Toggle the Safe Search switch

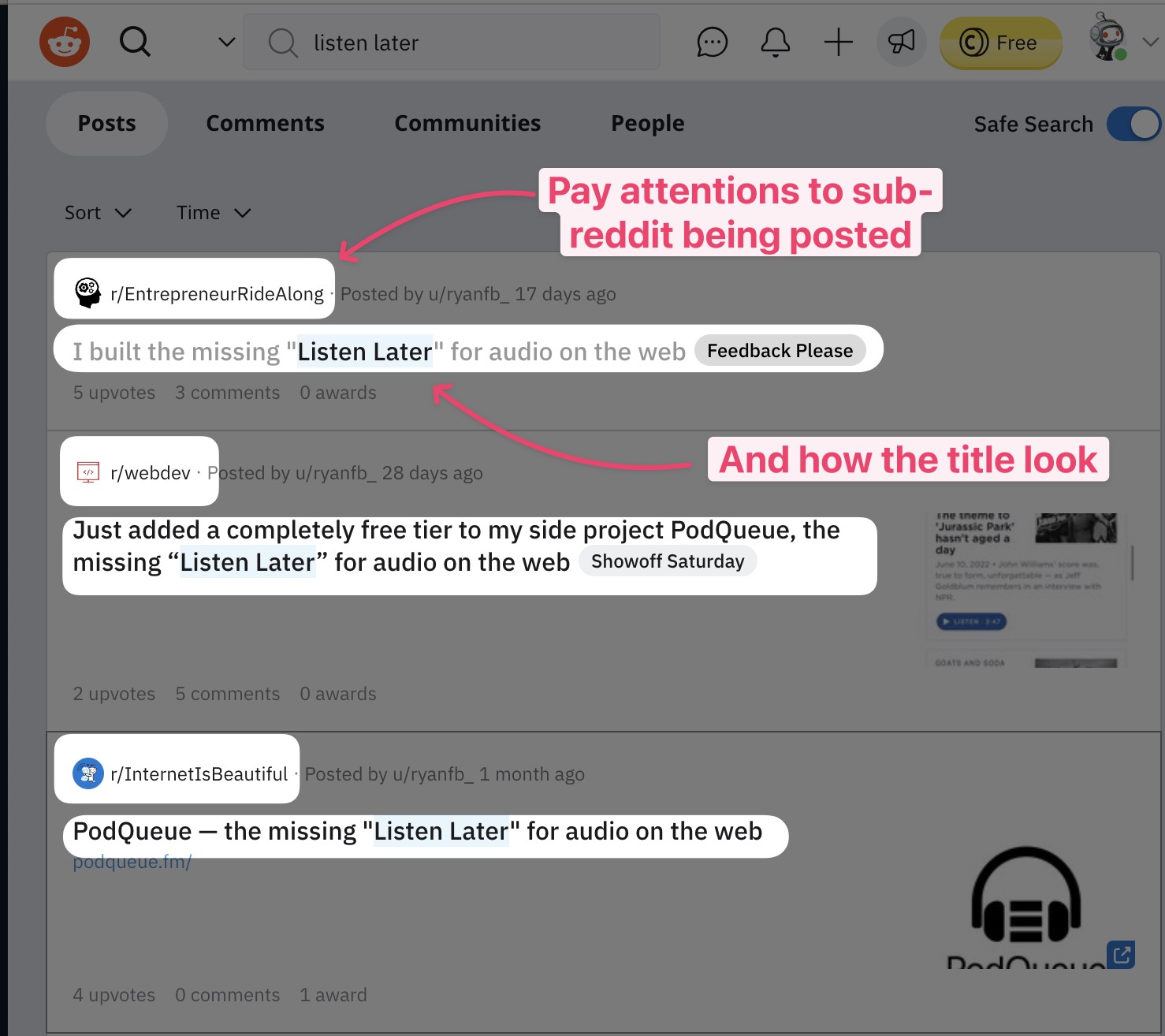point(1133,124)
